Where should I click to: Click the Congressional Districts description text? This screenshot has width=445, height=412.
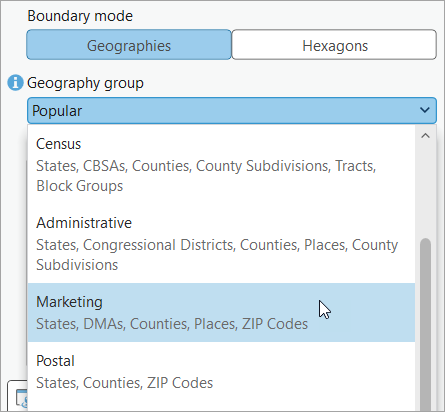tap(217, 255)
